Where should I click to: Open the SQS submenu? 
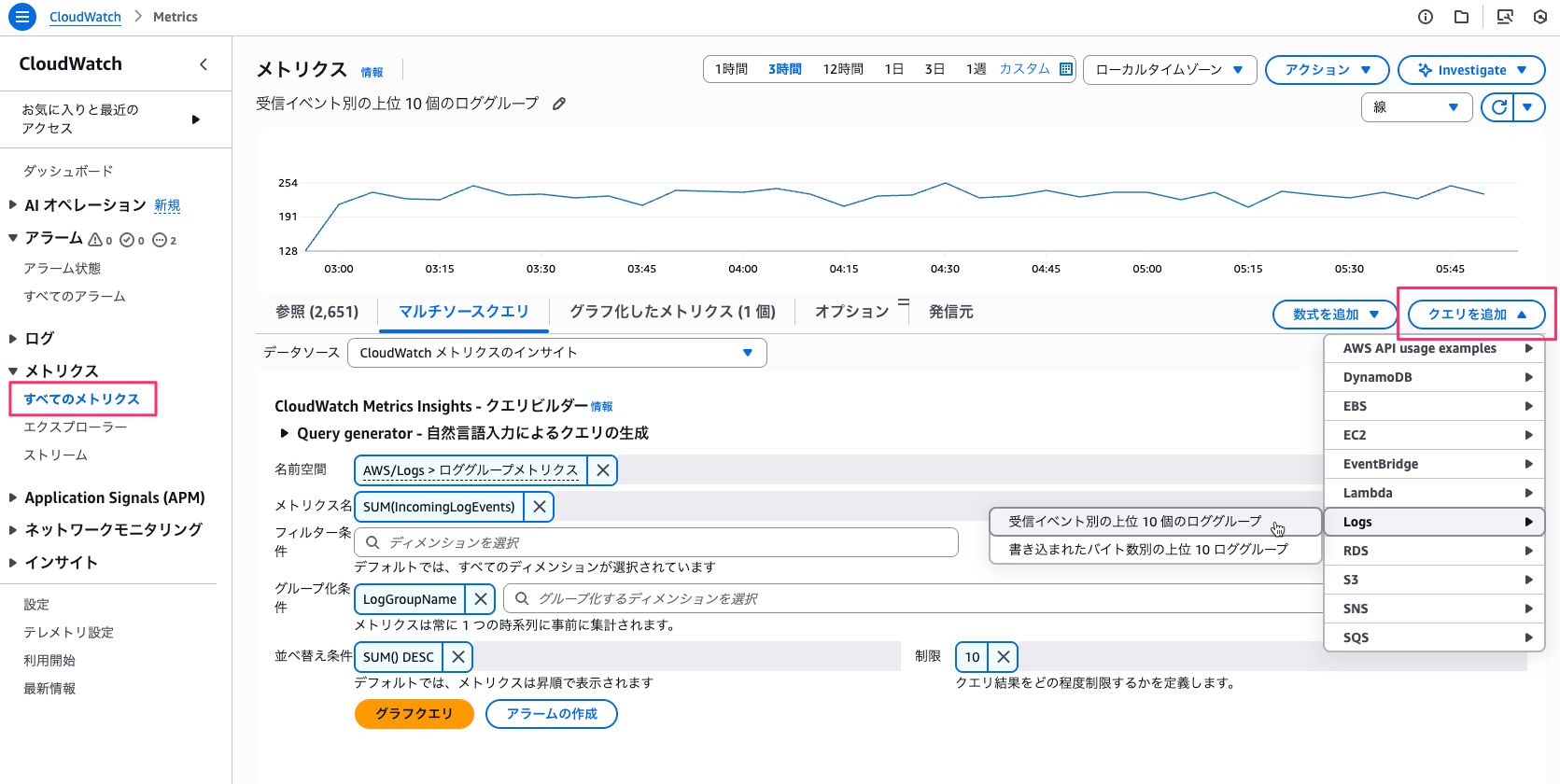point(1434,637)
